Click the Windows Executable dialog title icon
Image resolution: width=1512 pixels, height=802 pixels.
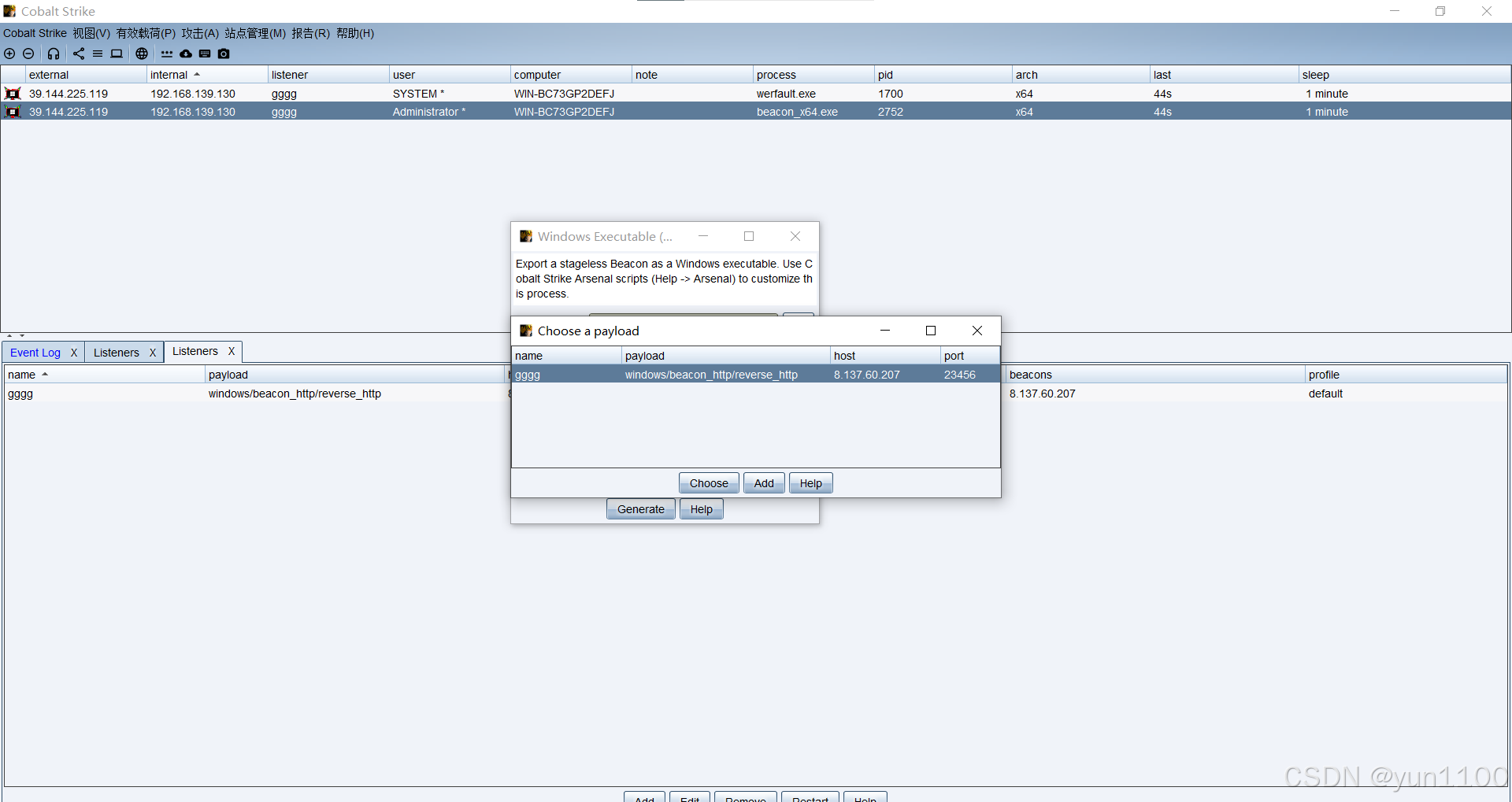(x=526, y=236)
